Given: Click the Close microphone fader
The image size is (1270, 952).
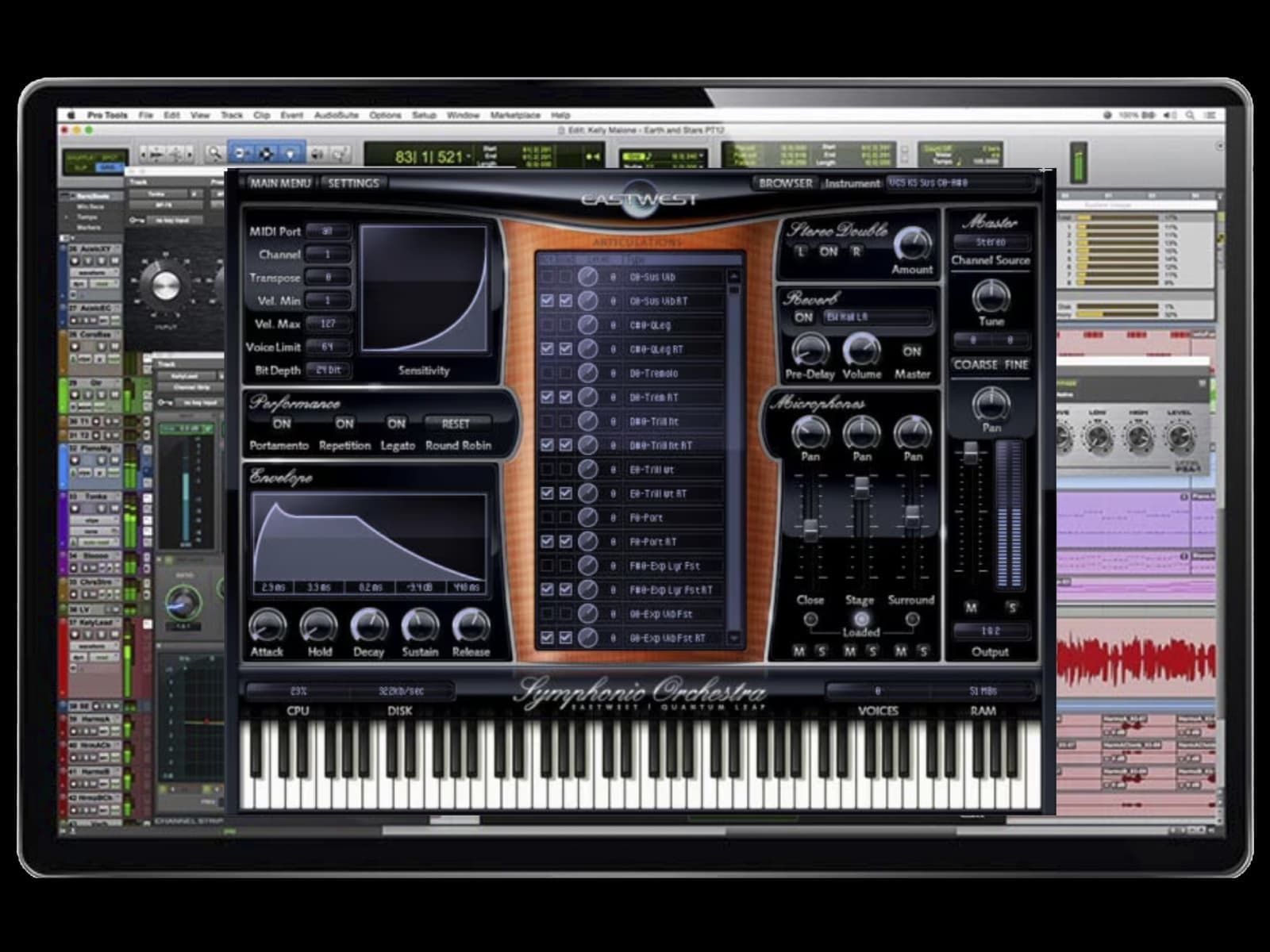Looking at the screenshot, I should tap(810, 531).
